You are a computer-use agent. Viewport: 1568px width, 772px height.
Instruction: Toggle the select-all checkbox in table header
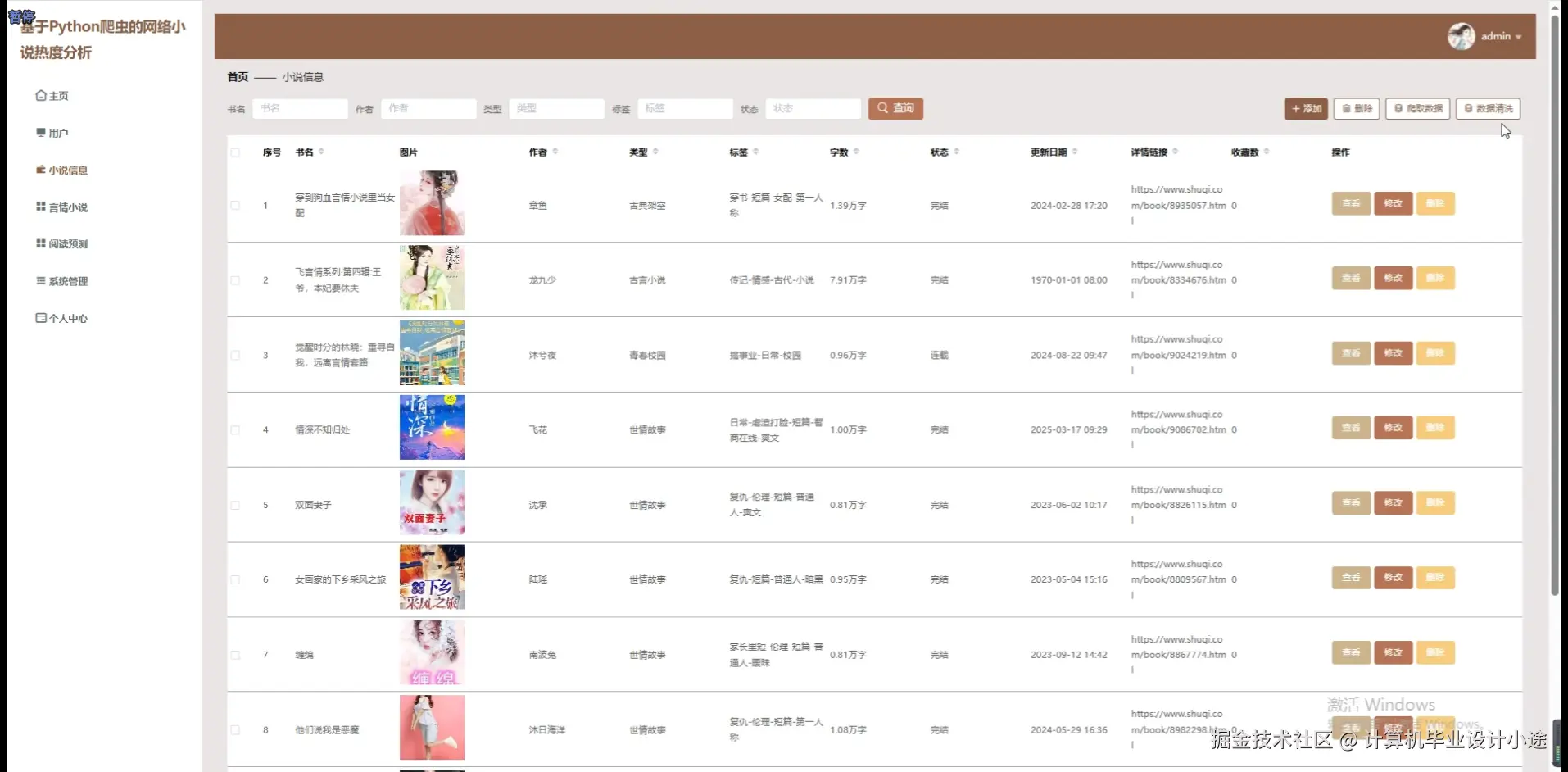(235, 152)
